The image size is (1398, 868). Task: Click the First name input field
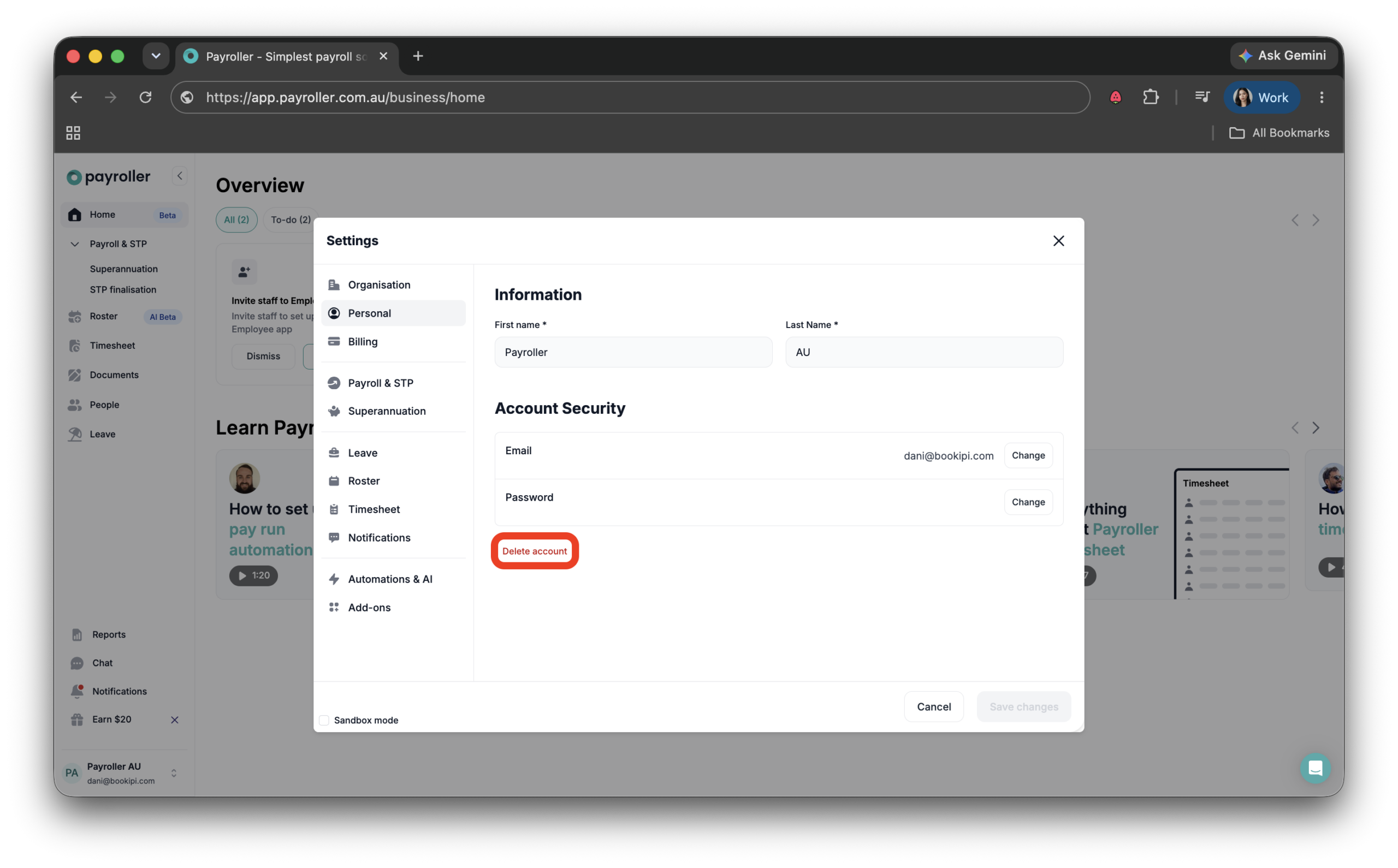tap(633, 353)
